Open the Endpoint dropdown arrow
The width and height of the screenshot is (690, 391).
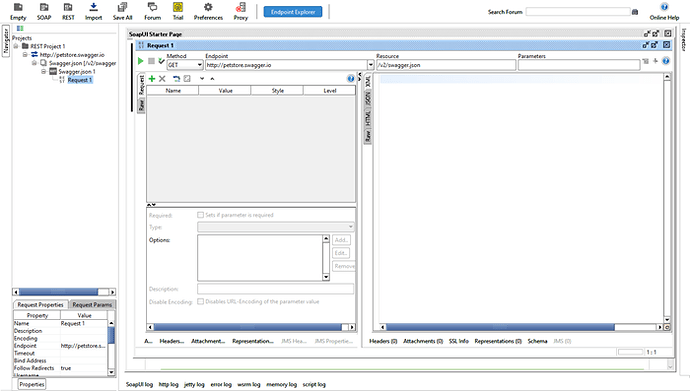click(x=371, y=65)
